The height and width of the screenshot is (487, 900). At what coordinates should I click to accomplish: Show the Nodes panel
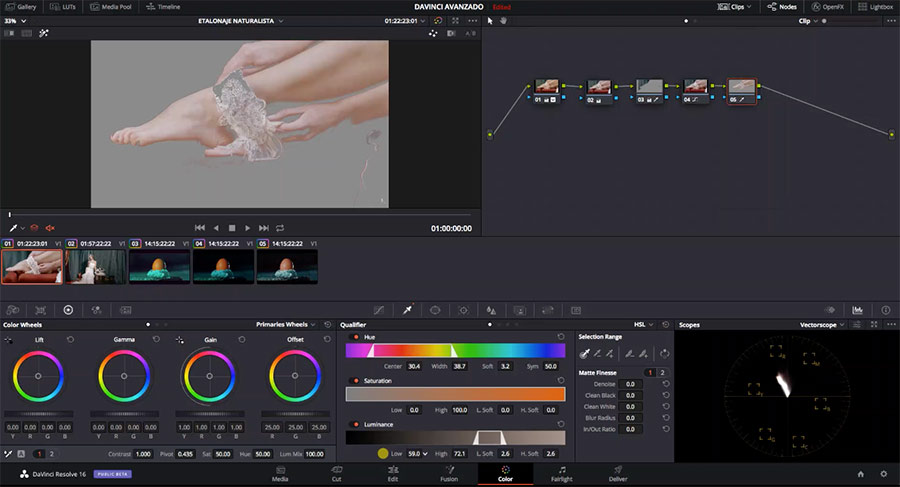[x=782, y=7]
